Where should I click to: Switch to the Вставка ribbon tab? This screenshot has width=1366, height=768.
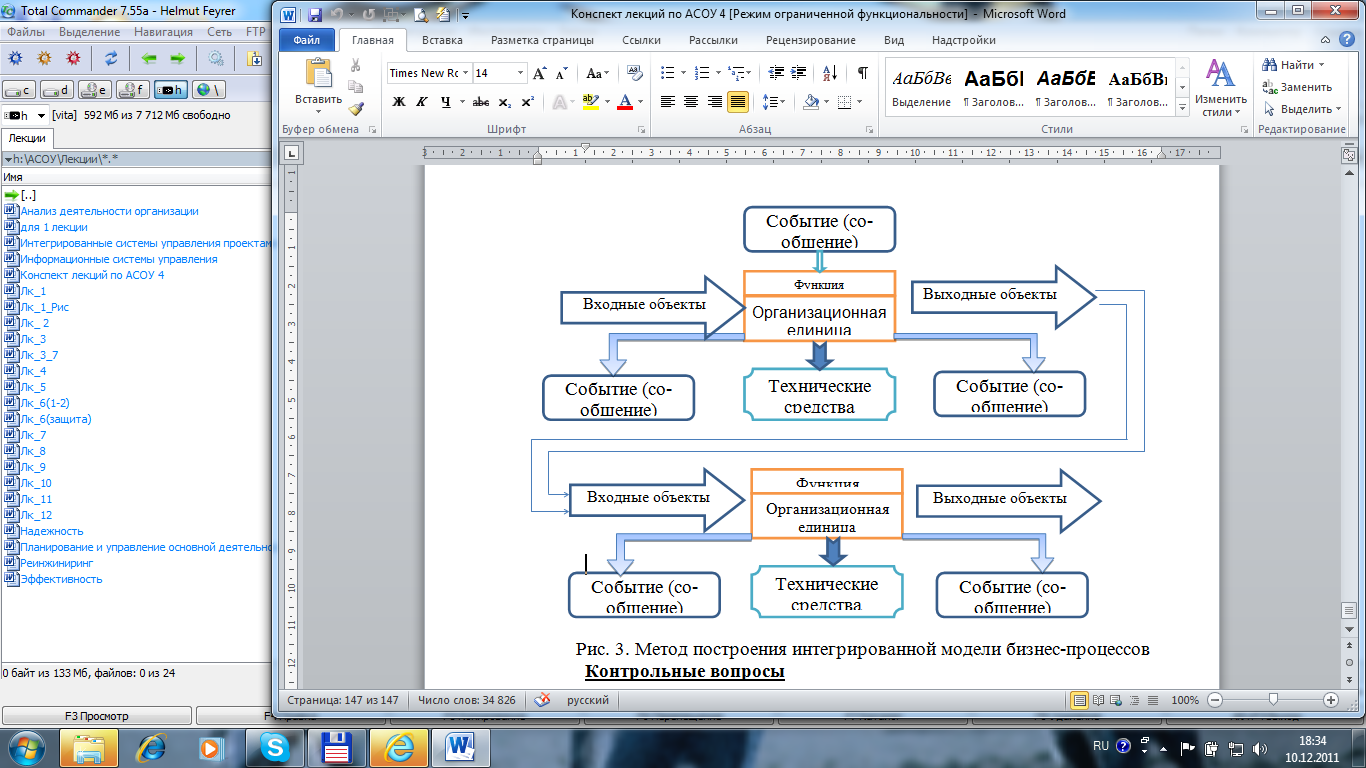click(x=442, y=40)
